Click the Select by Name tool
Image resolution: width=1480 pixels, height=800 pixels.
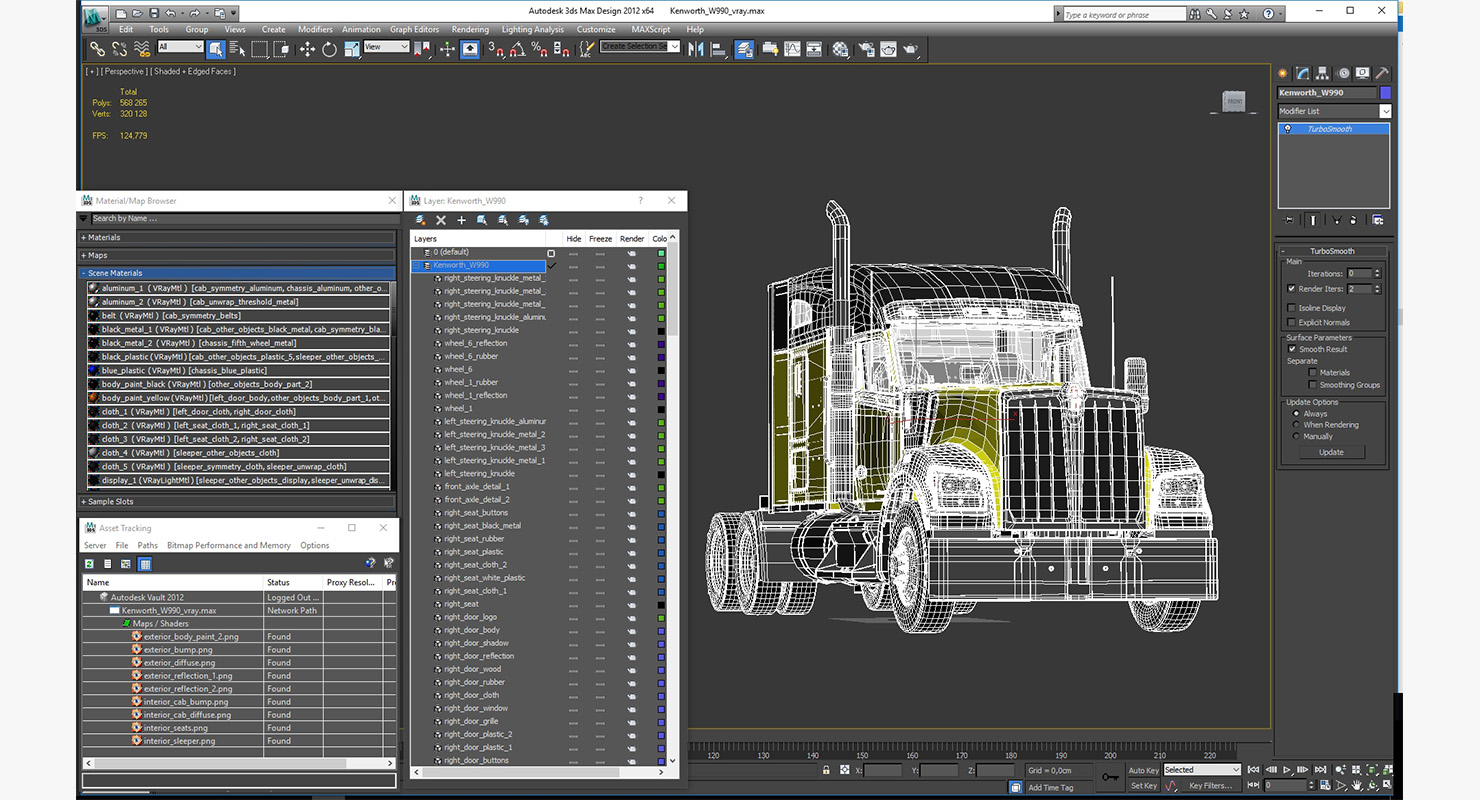(x=237, y=49)
